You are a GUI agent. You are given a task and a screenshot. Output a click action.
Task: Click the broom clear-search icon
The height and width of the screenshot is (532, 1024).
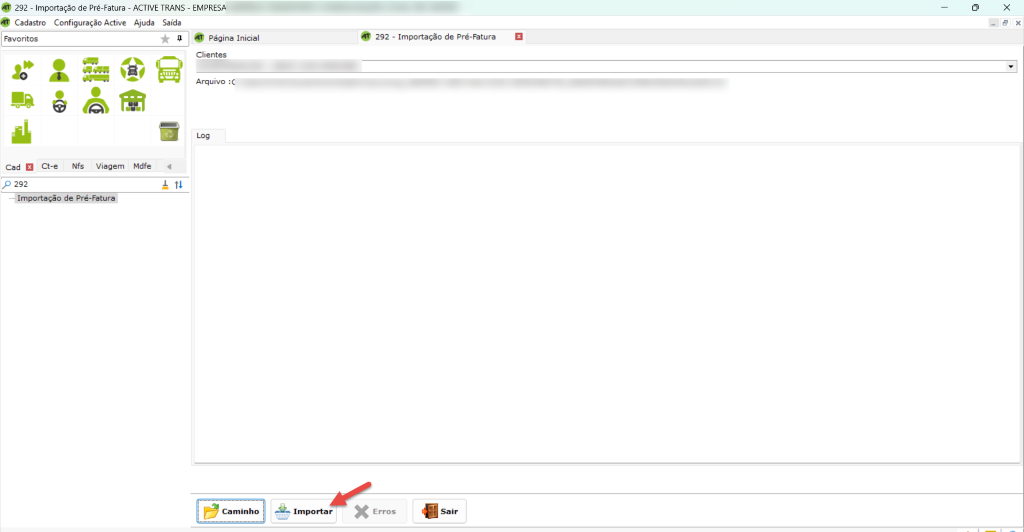(165, 185)
